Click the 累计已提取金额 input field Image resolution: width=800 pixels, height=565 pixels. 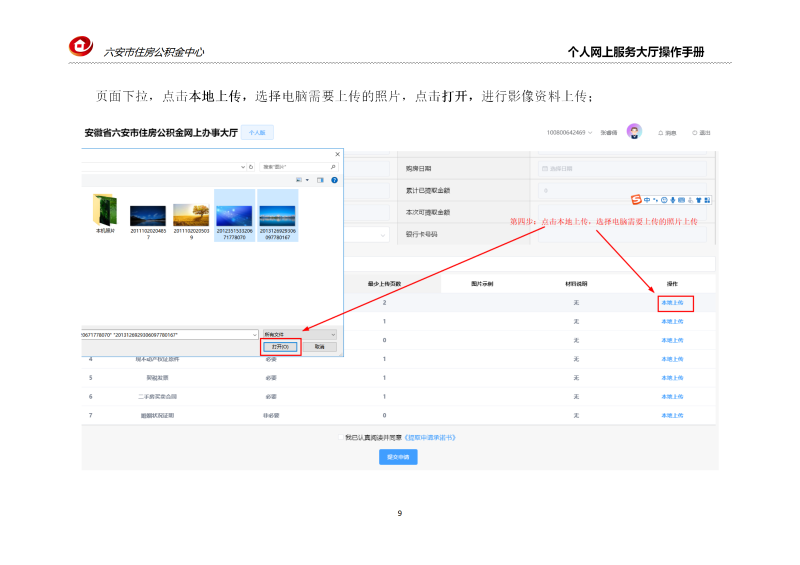click(622, 190)
